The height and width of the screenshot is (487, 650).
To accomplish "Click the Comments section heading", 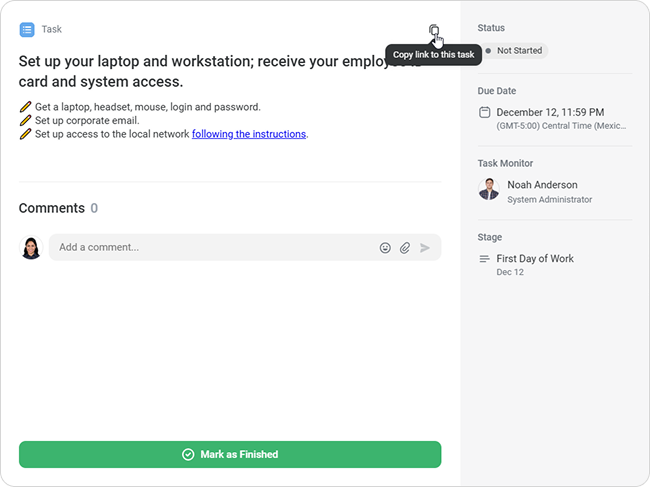I will click(52, 208).
